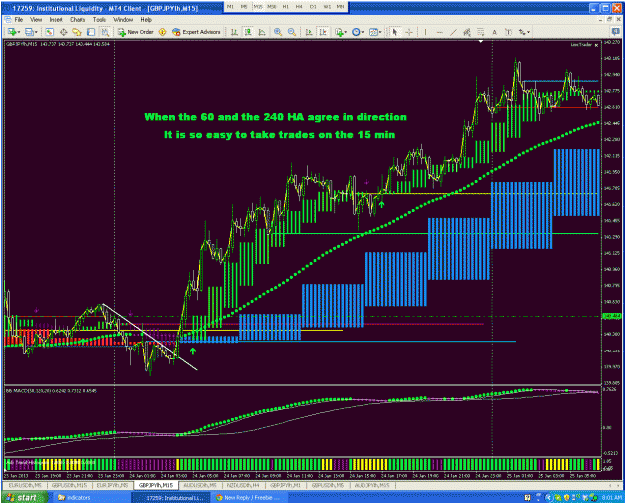
Task: Click the Zoom In magnifier
Action: (278, 32)
